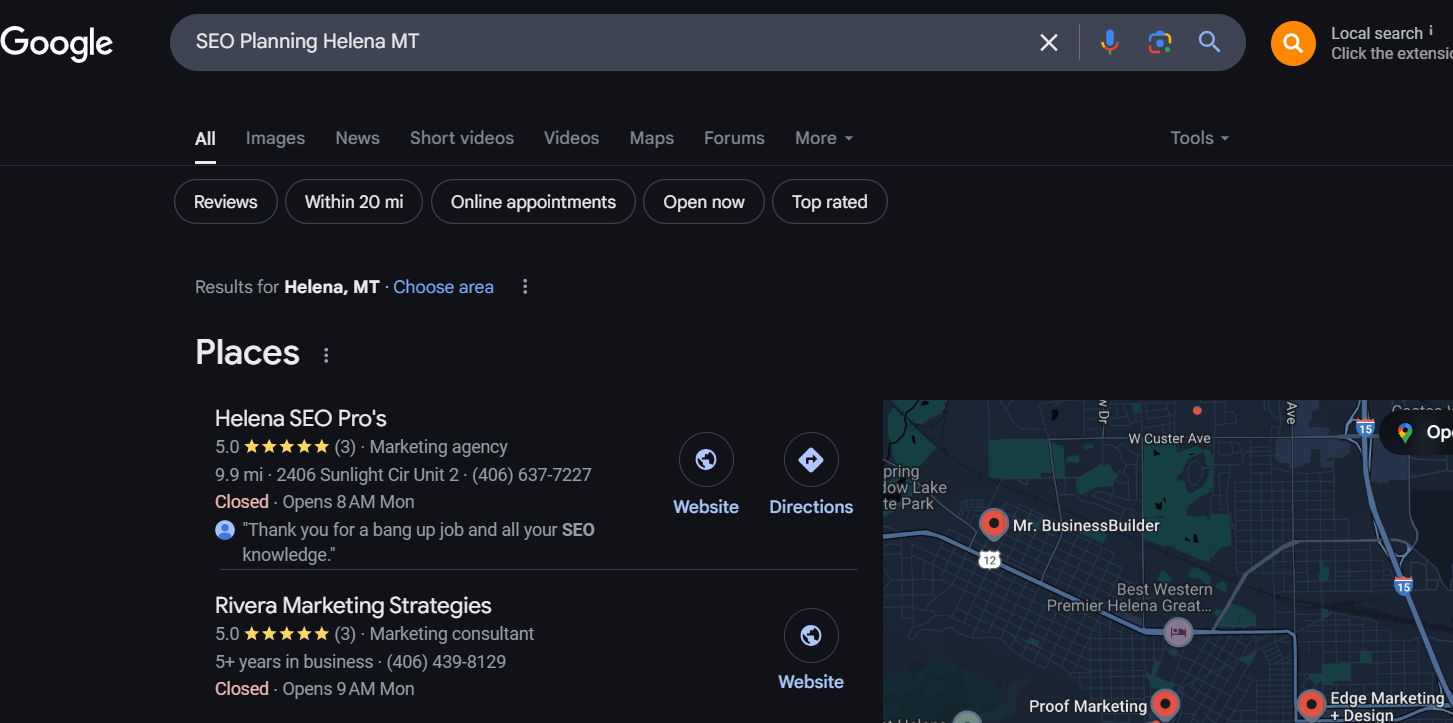Image resolution: width=1453 pixels, height=723 pixels.
Task: Click the search input field with SEO Planning query
Action: 610,42
